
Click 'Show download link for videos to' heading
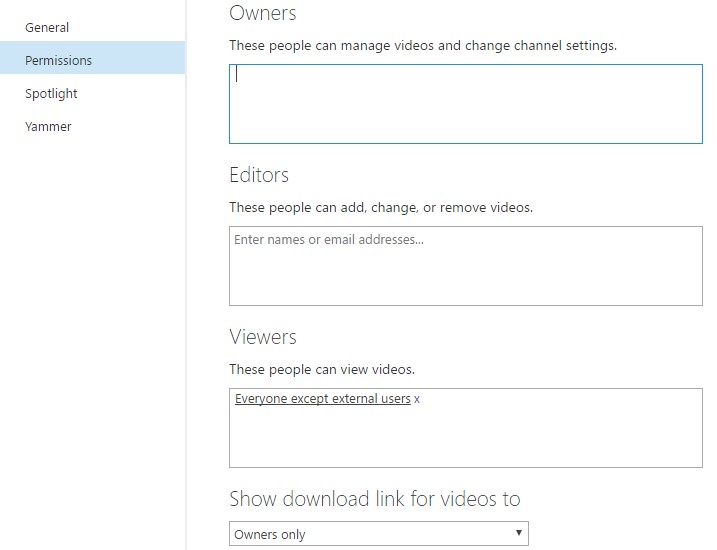tap(375, 499)
